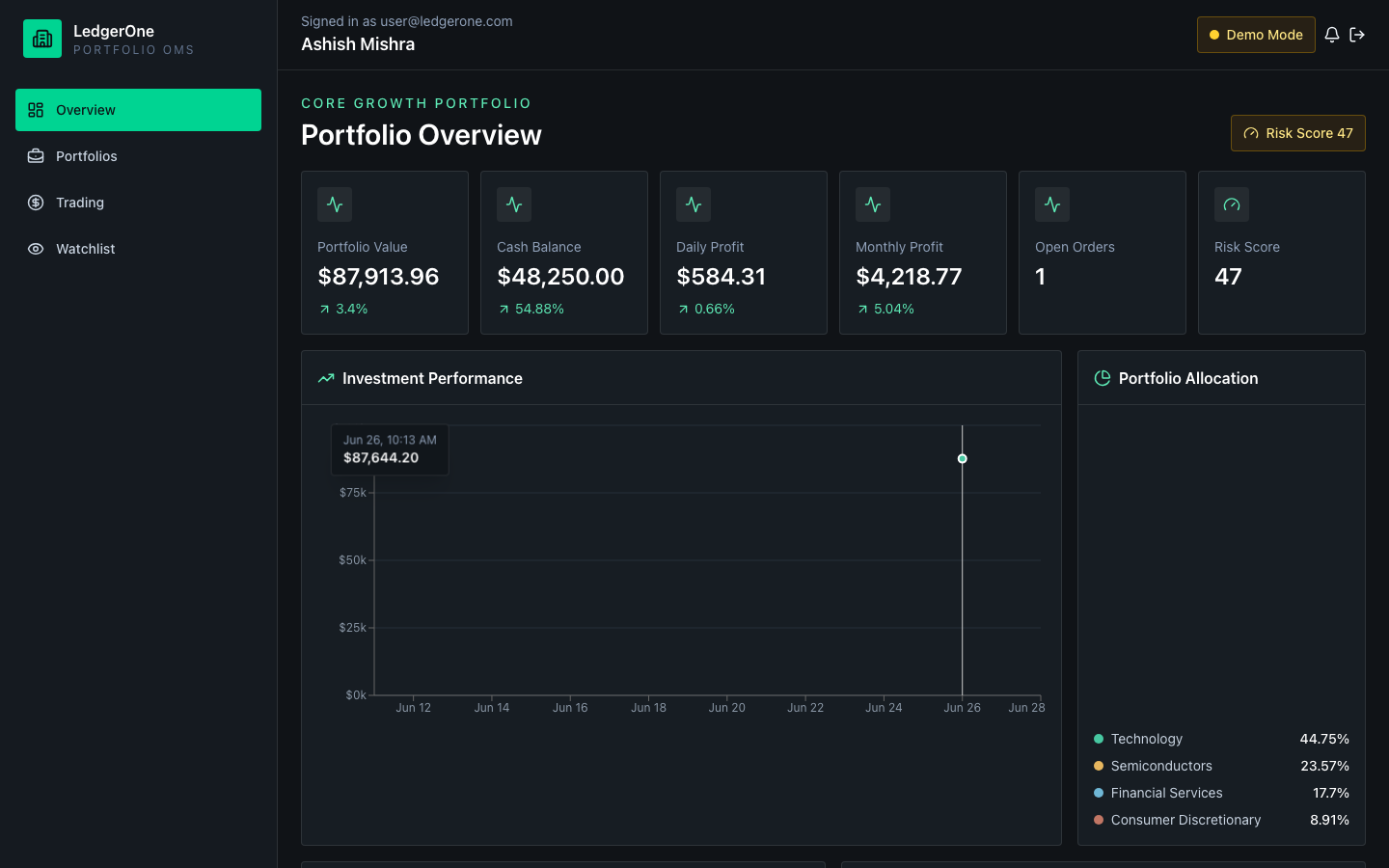The image size is (1389, 868).
Task: Click the Investment Performance title
Action: coord(432,379)
